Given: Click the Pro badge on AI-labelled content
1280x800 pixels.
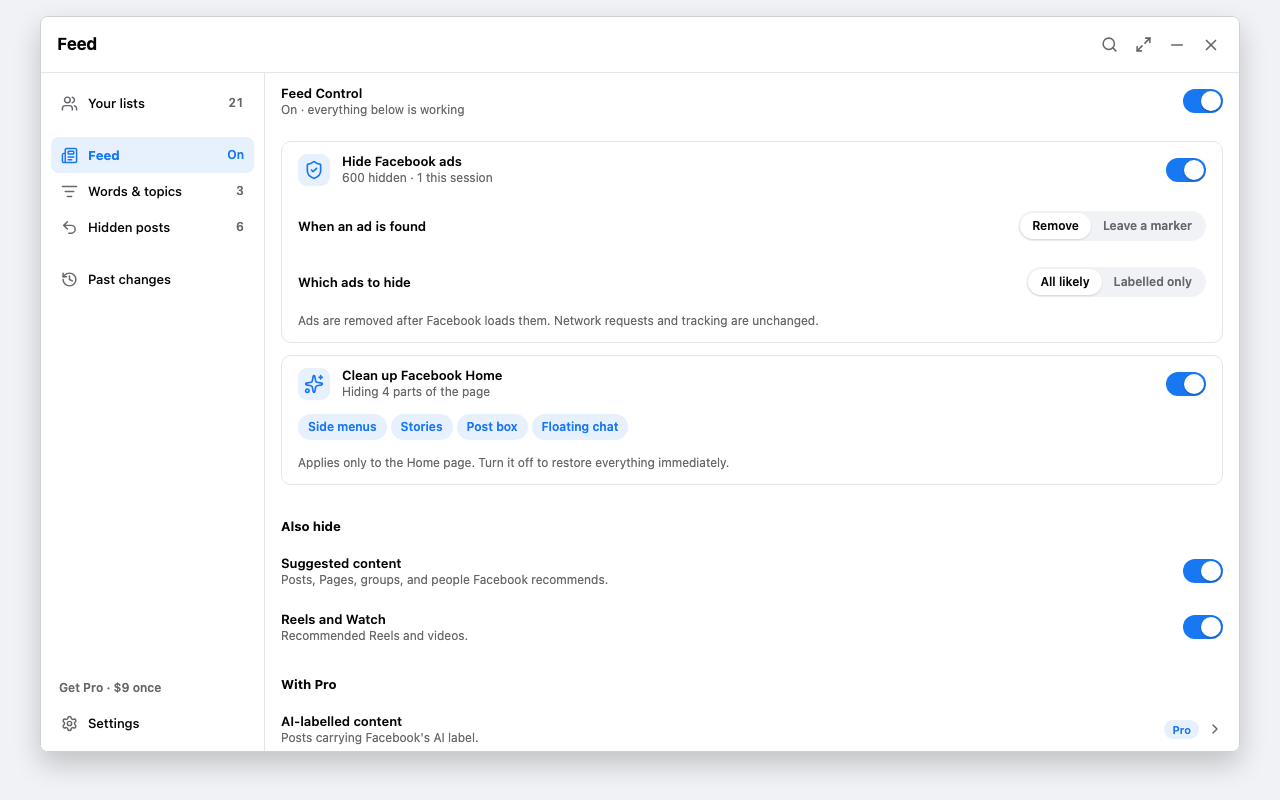Looking at the screenshot, I should tap(1181, 730).
